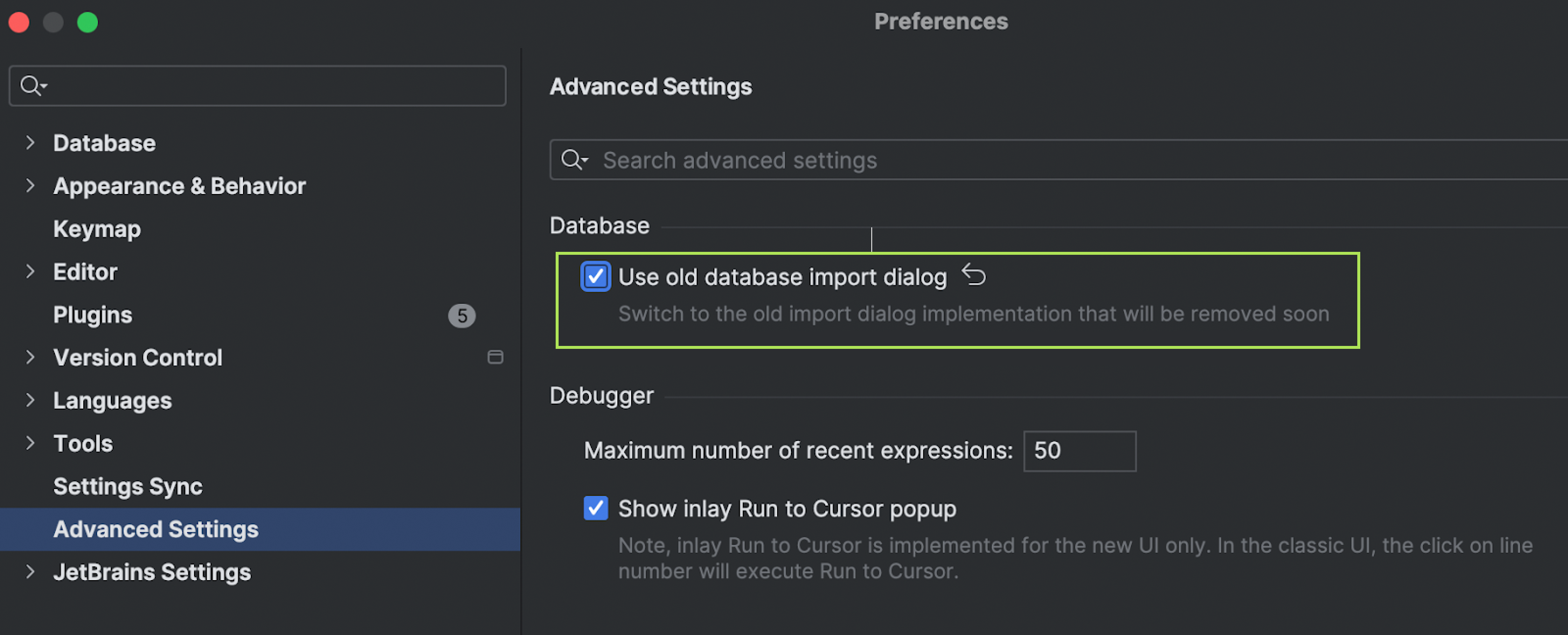Toggle Show inlay Run to Cursor popup
The image size is (1568, 635).
592,510
